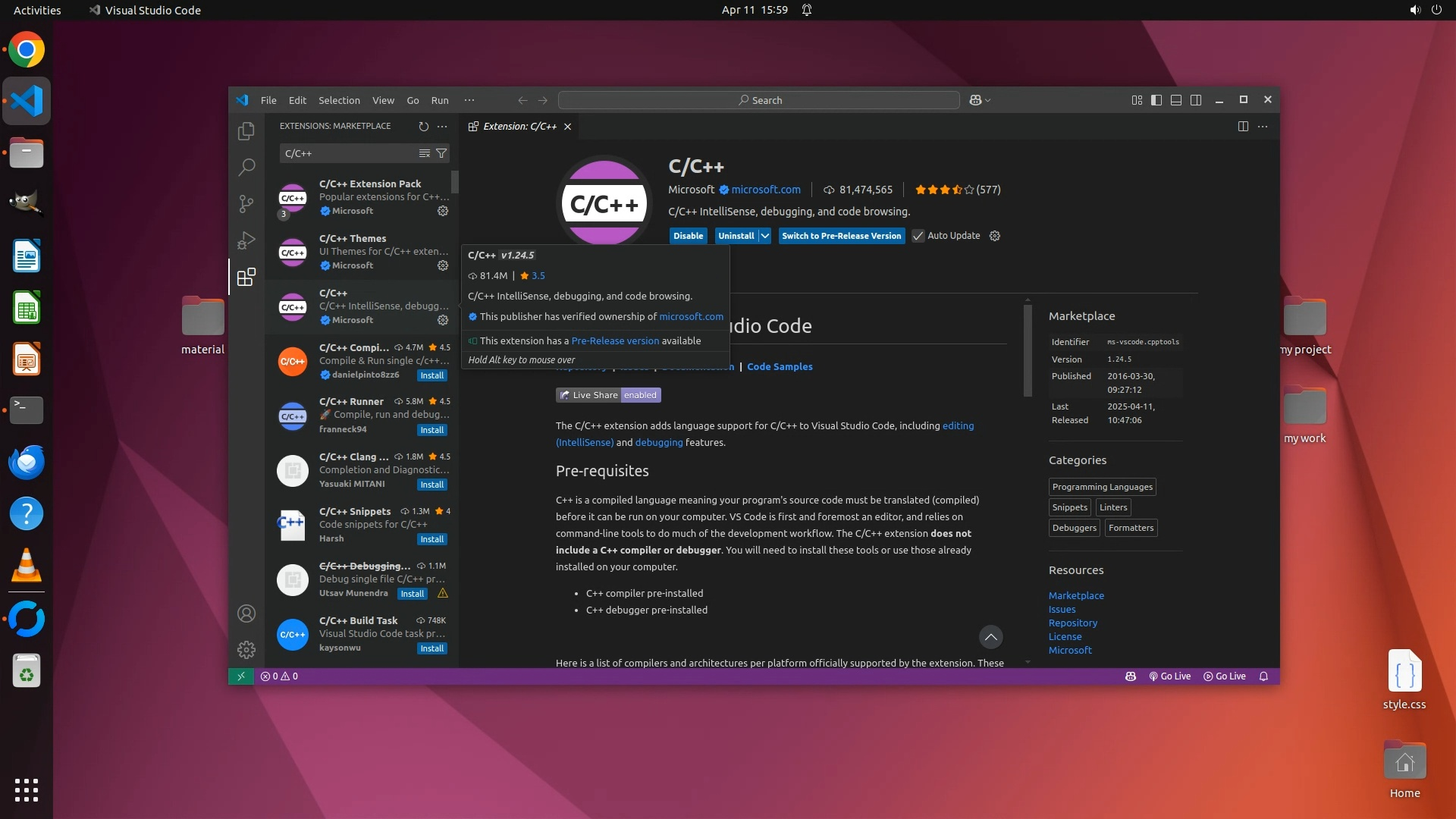The image size is (1456, 819).
Task: Open the Explorer view in activity bar
Action: click(x=246, y=131)
